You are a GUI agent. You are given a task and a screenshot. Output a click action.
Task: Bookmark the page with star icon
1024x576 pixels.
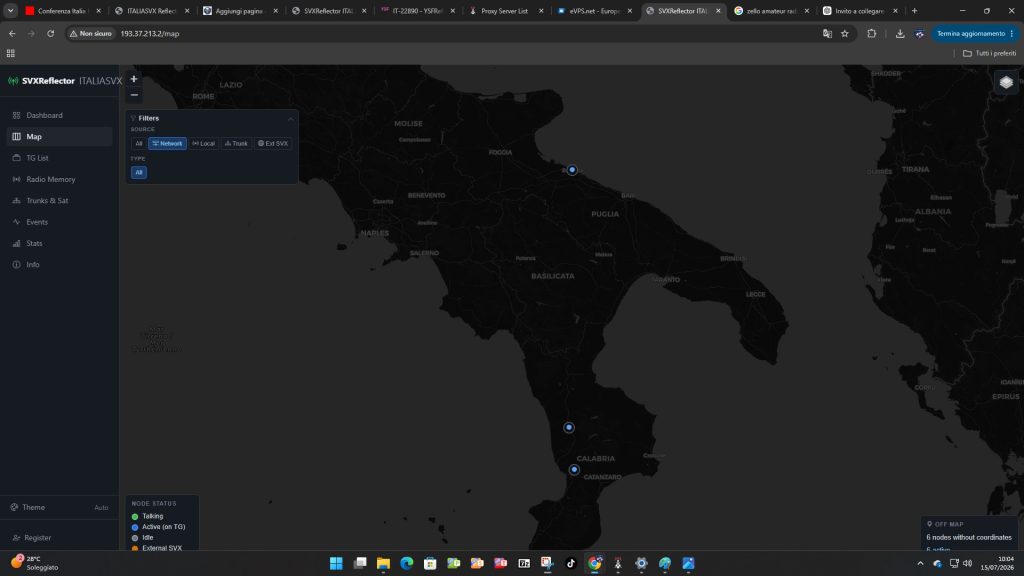(x=845, y=33)
